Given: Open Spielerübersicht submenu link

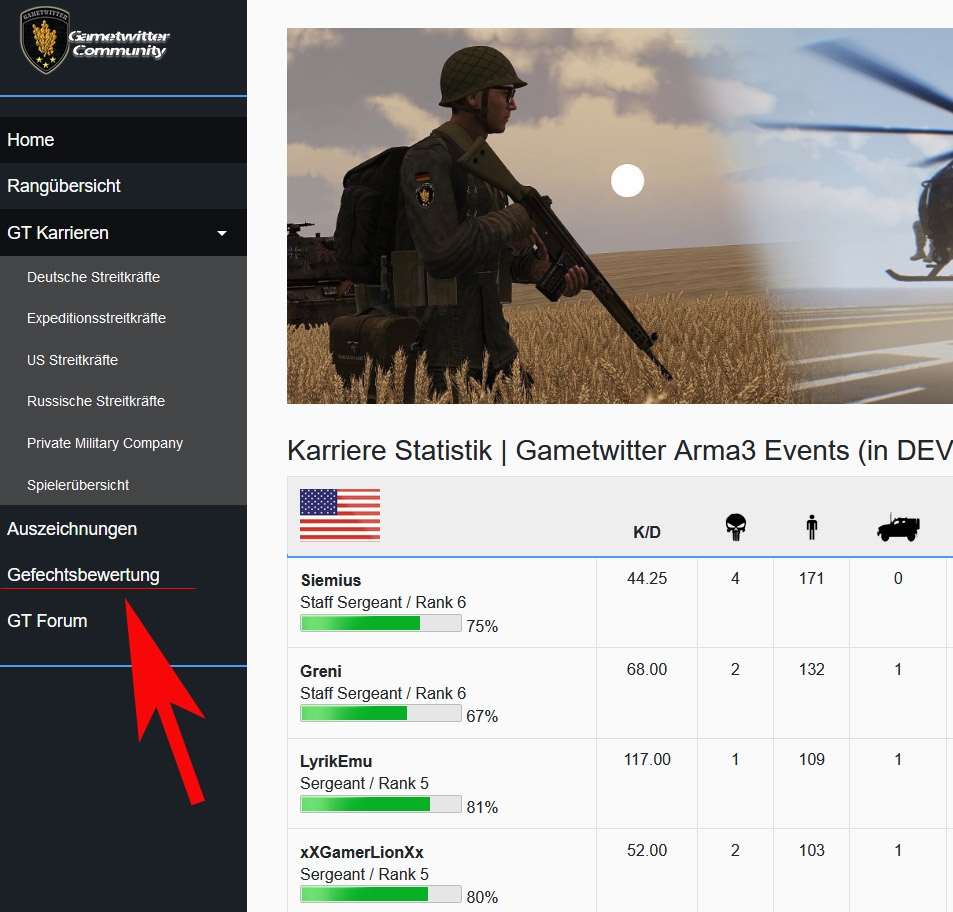Looking at the screenshot, I should click(78, 485).
